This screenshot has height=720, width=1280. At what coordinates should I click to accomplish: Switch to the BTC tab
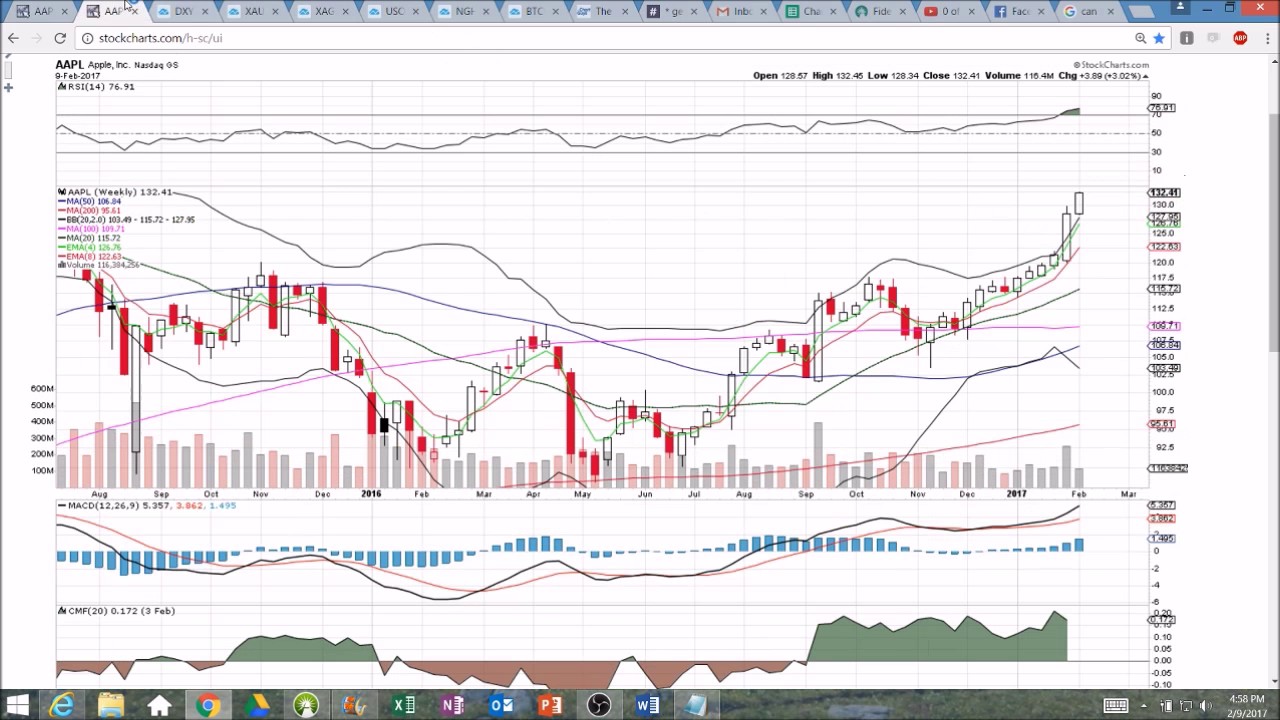(534, 11)
